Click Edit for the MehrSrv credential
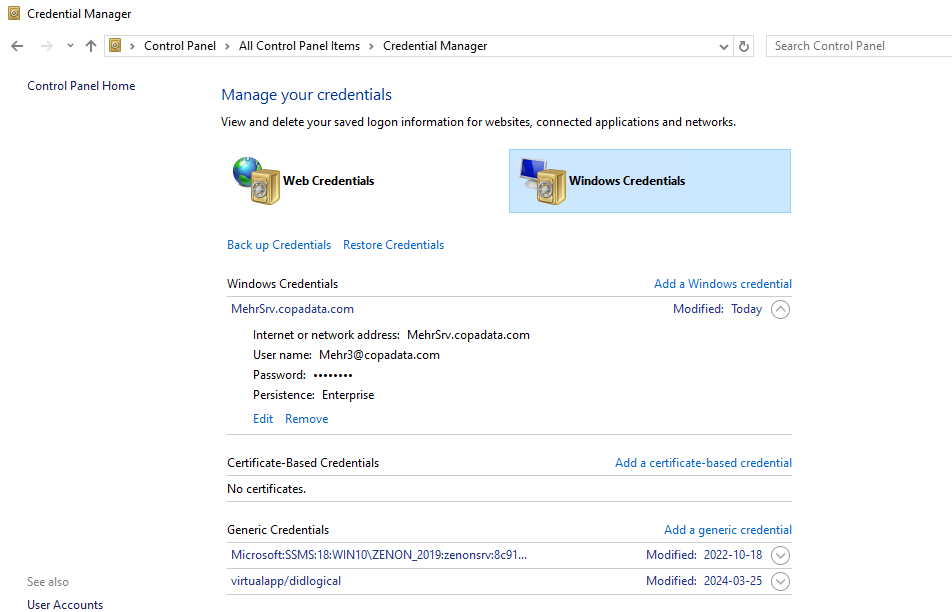The image size is (952, 612). pos(263,419)
